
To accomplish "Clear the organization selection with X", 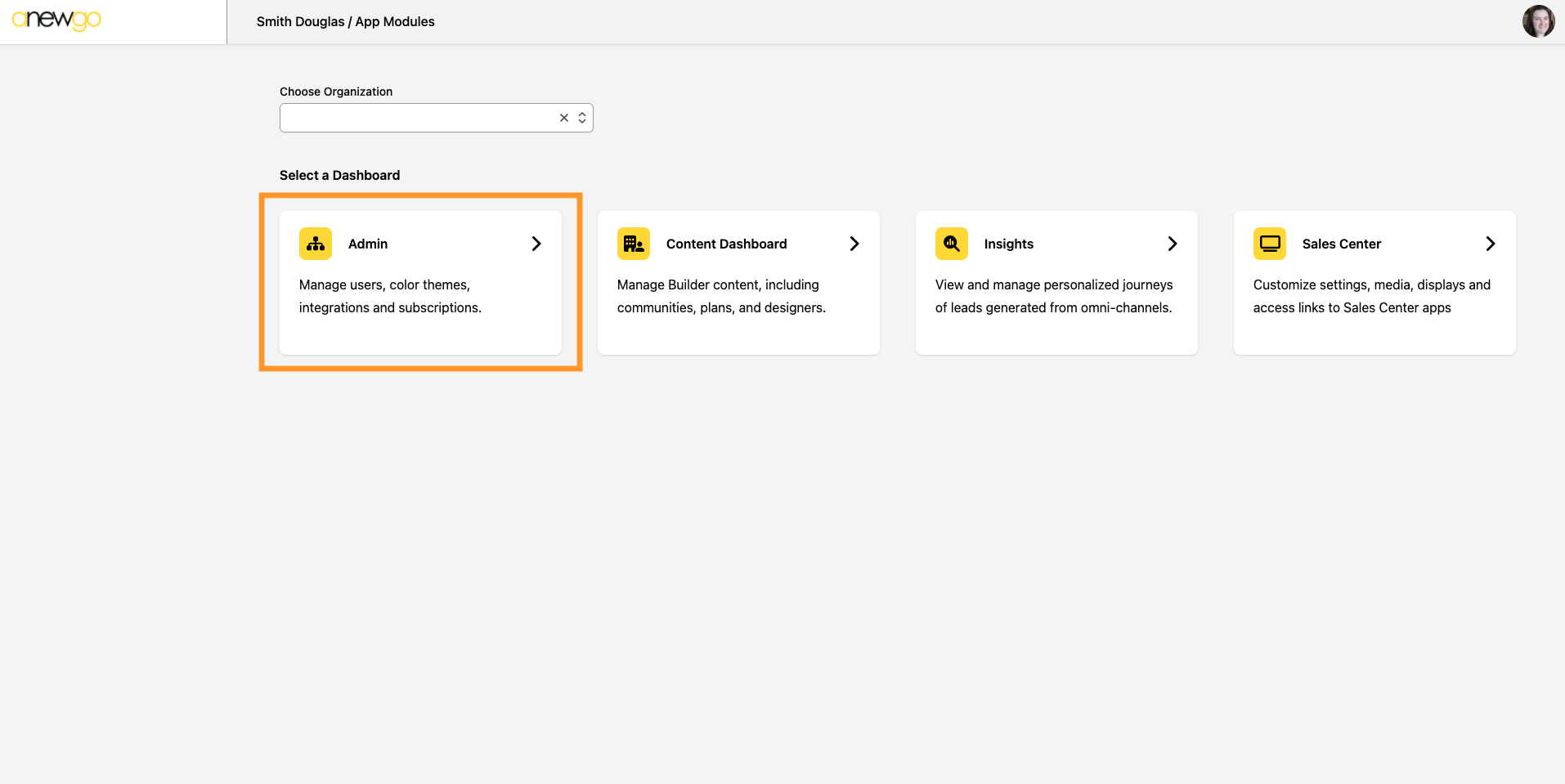I will [564, 118].
